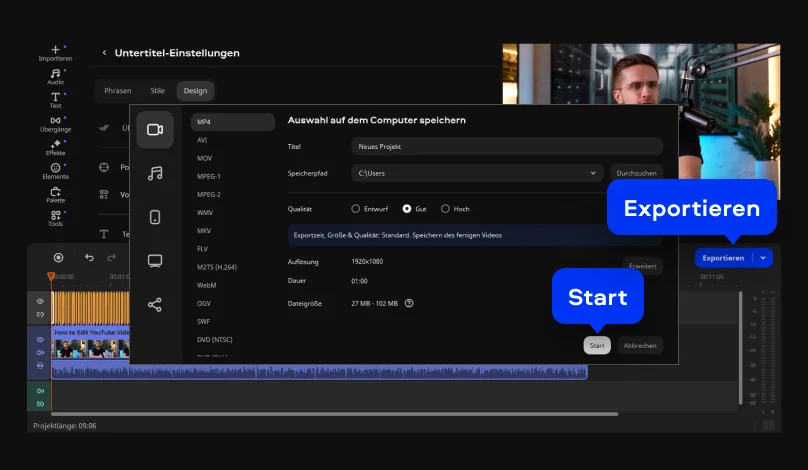The width and height of the screenshot is (808, 470).
Task: Click the horizontal timeline scrollbar
Action: point(334,413)
